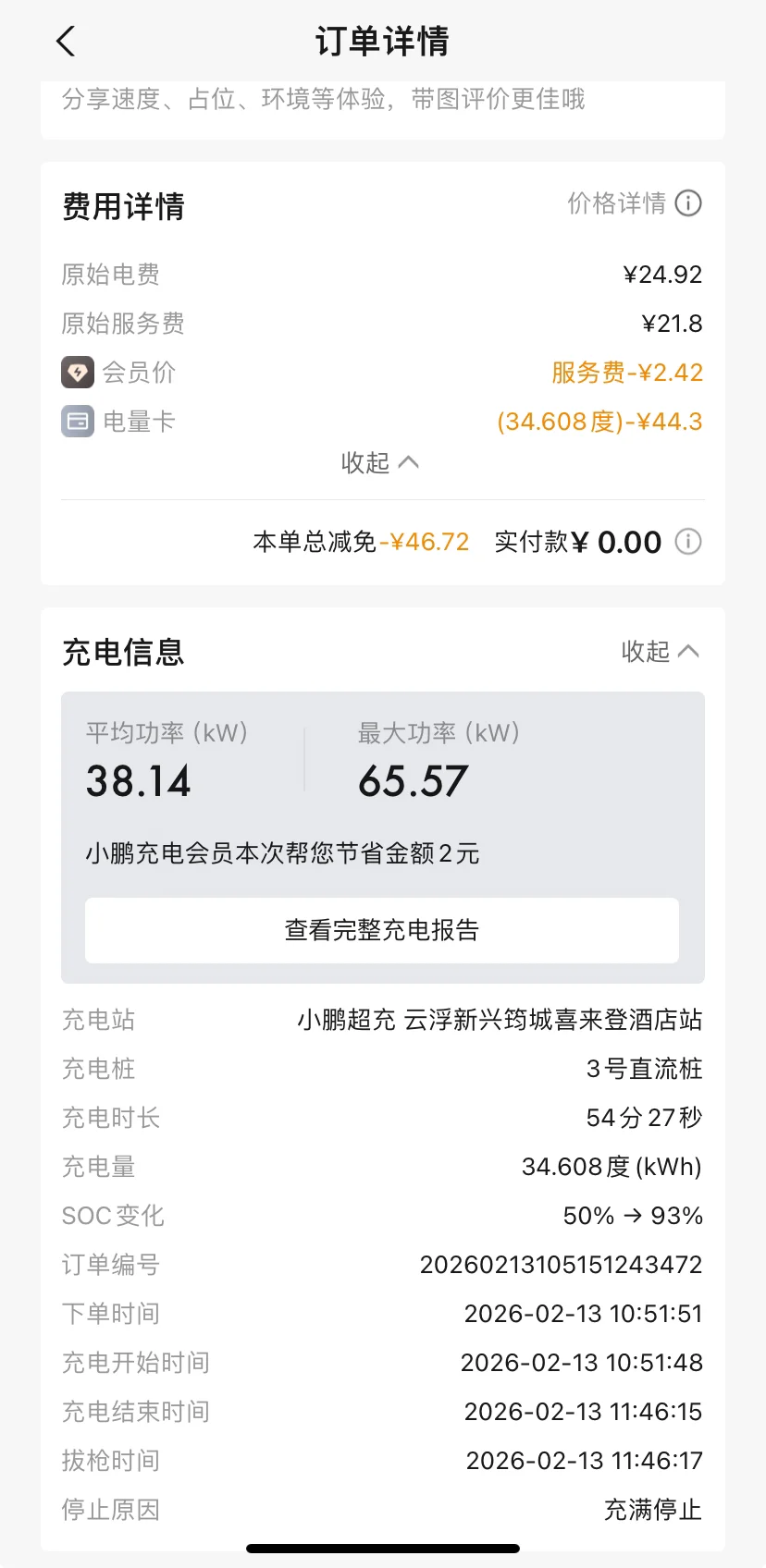Tap the 订单详情 page title
766x1568 pixels.
click(382, 42)
